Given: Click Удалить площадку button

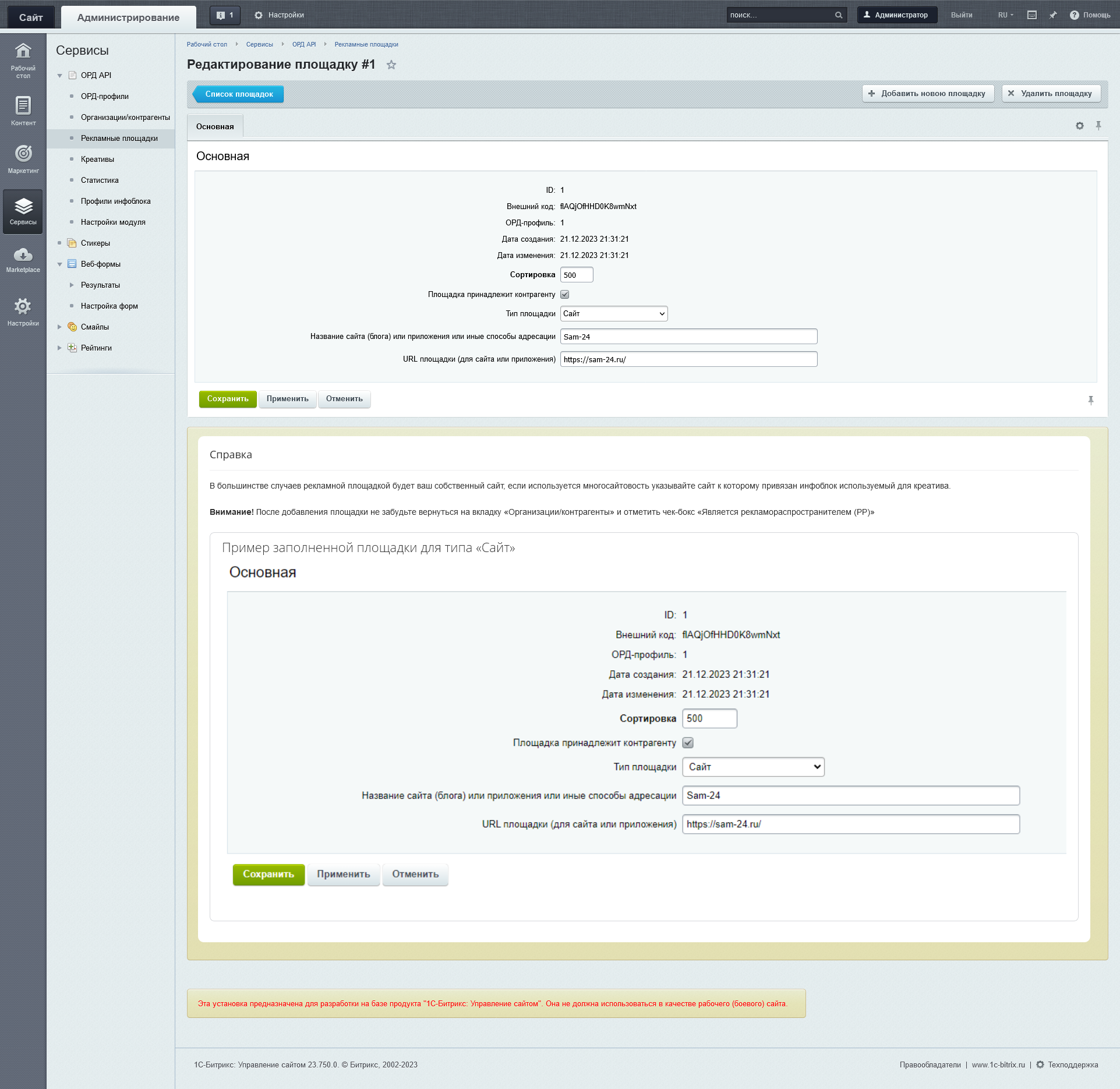Looking at the screenshot, I should 1048,93.
